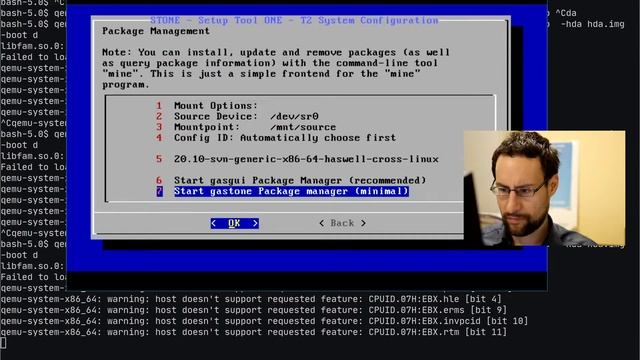This screenshot has width=640, height=360.
Task: Click the EBX.hle bit 4 warning line
Action: pyautogui.click(x=251, y=299)
